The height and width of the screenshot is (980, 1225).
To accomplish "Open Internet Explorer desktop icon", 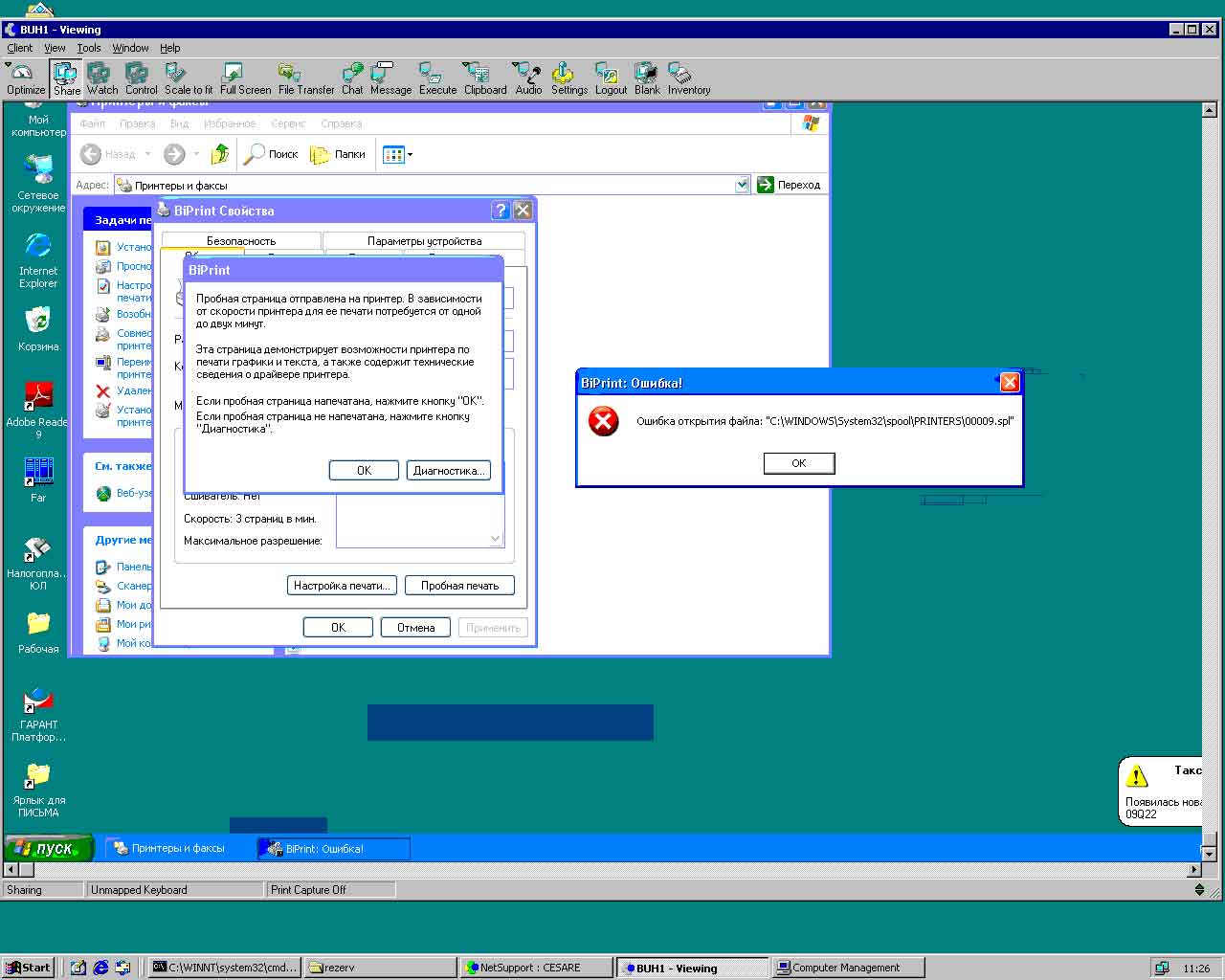I will 38,259.
